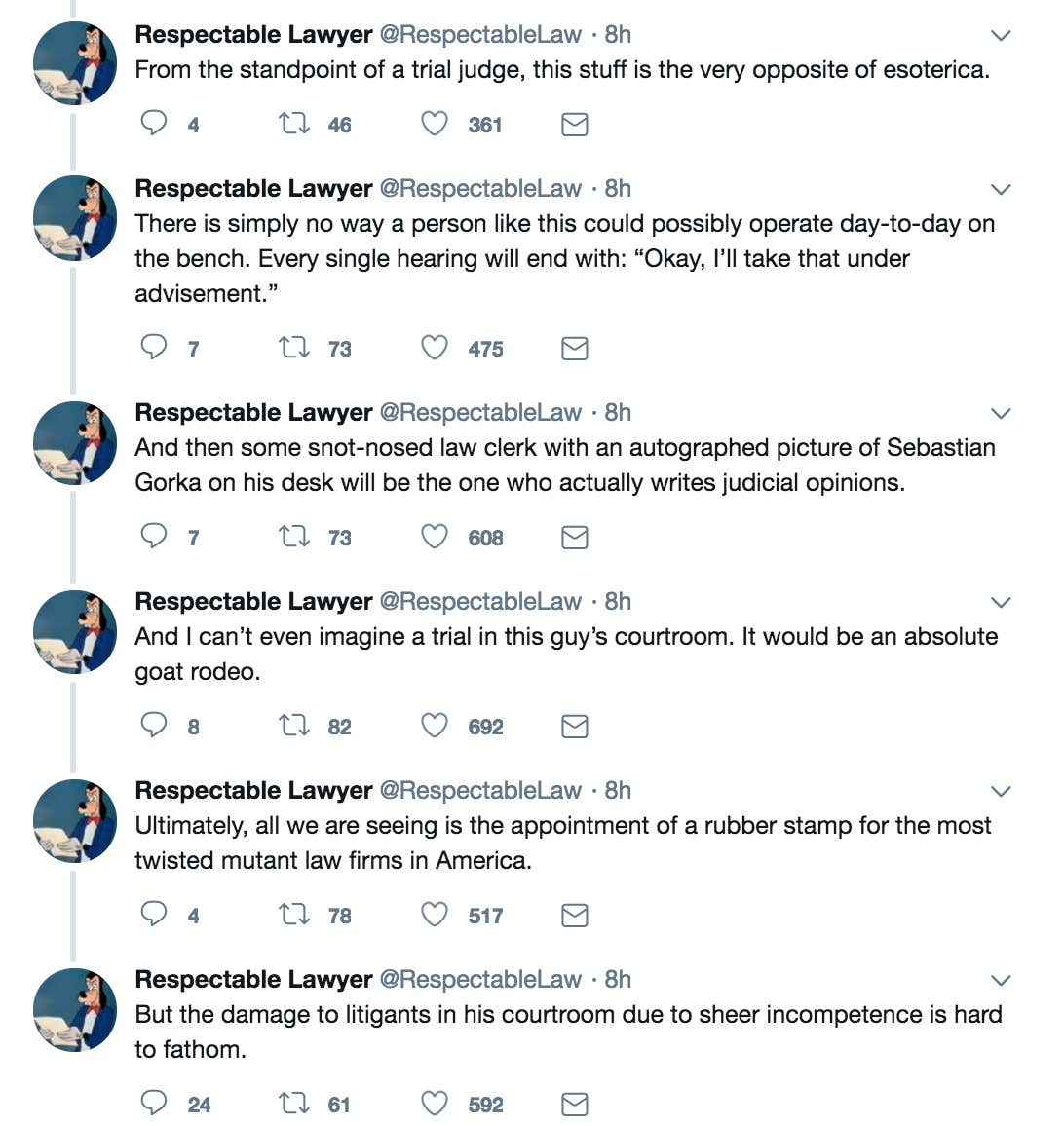Viewport: 1064px width, 1126px height.
Task: Like the 'rubber stamp' tweet with 517 likes
Action: (x=435, y=915)
